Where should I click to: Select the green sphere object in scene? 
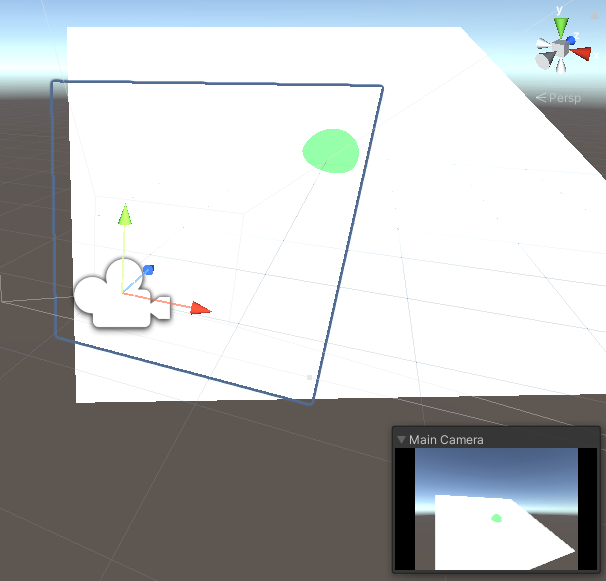(331, 151)
